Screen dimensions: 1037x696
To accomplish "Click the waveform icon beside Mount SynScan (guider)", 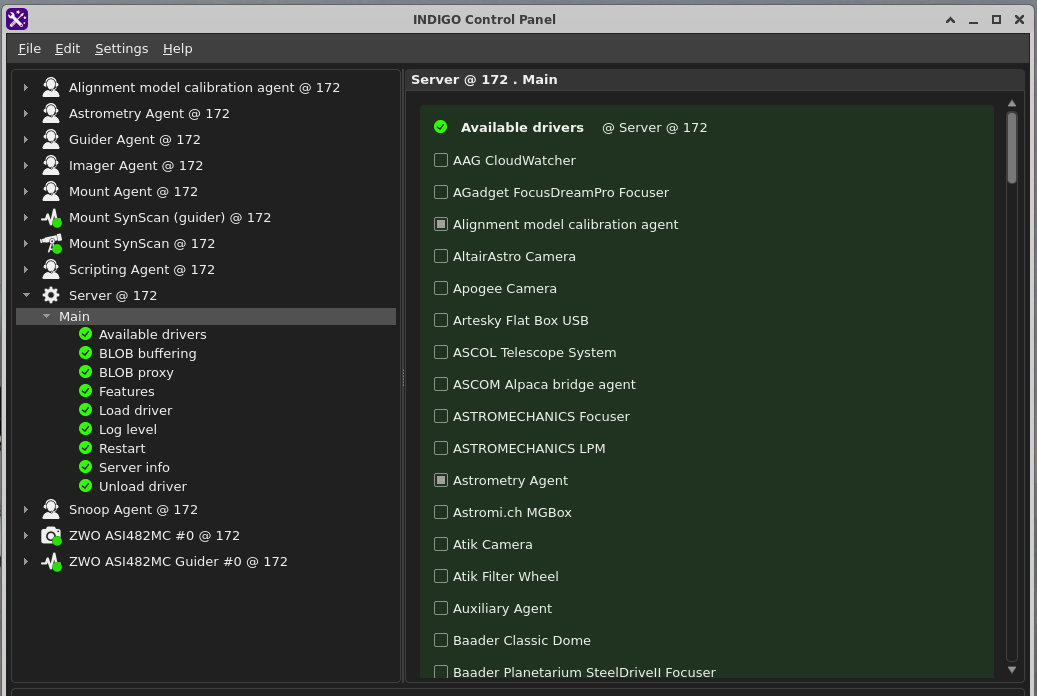I will (x=51, y=217).
